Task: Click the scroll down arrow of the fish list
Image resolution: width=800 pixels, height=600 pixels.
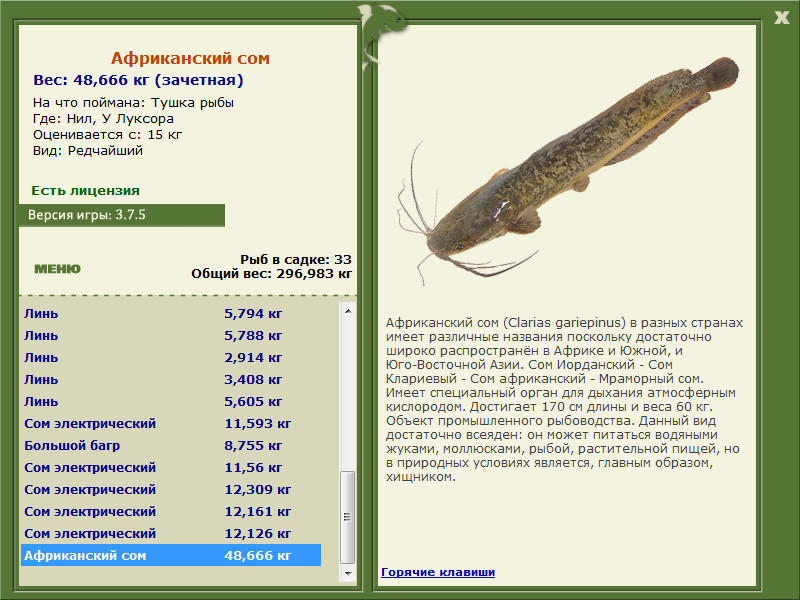Action: [x=348, y=573]
